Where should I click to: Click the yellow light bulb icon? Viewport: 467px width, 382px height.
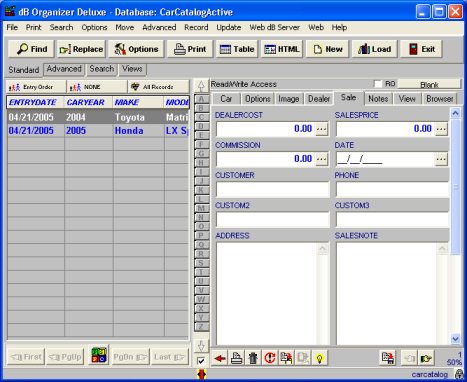tap(319, 358)
